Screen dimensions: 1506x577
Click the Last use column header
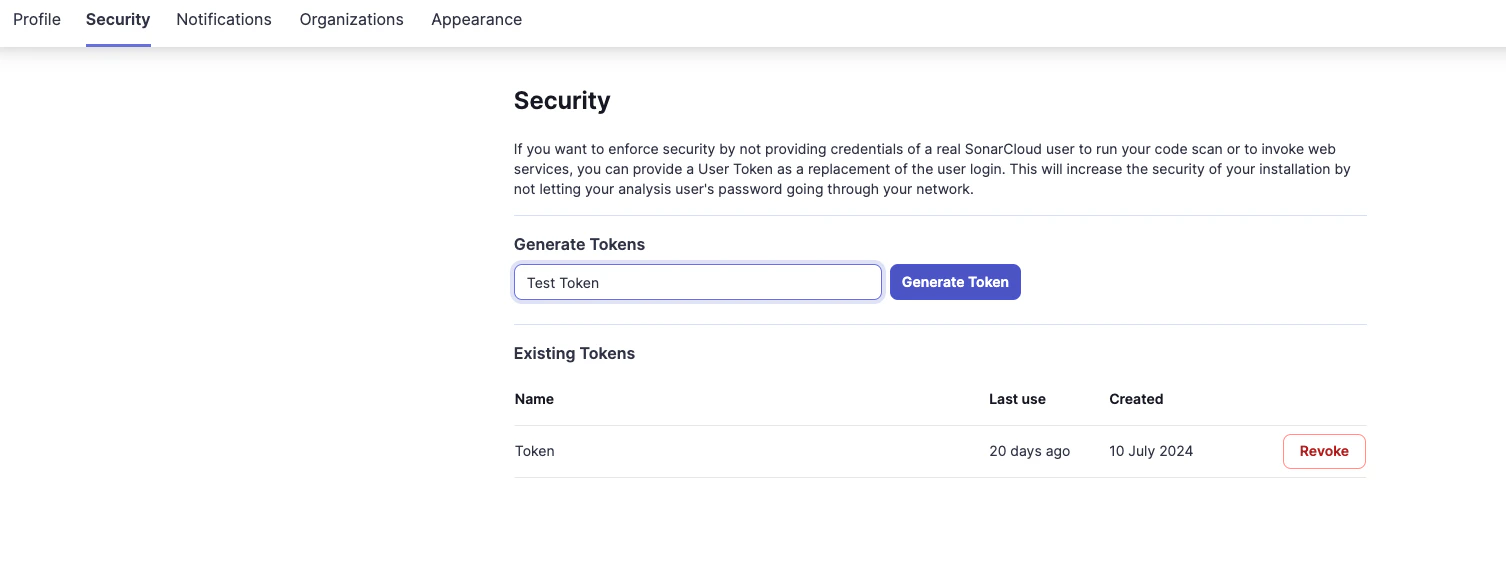[1016, 399]
